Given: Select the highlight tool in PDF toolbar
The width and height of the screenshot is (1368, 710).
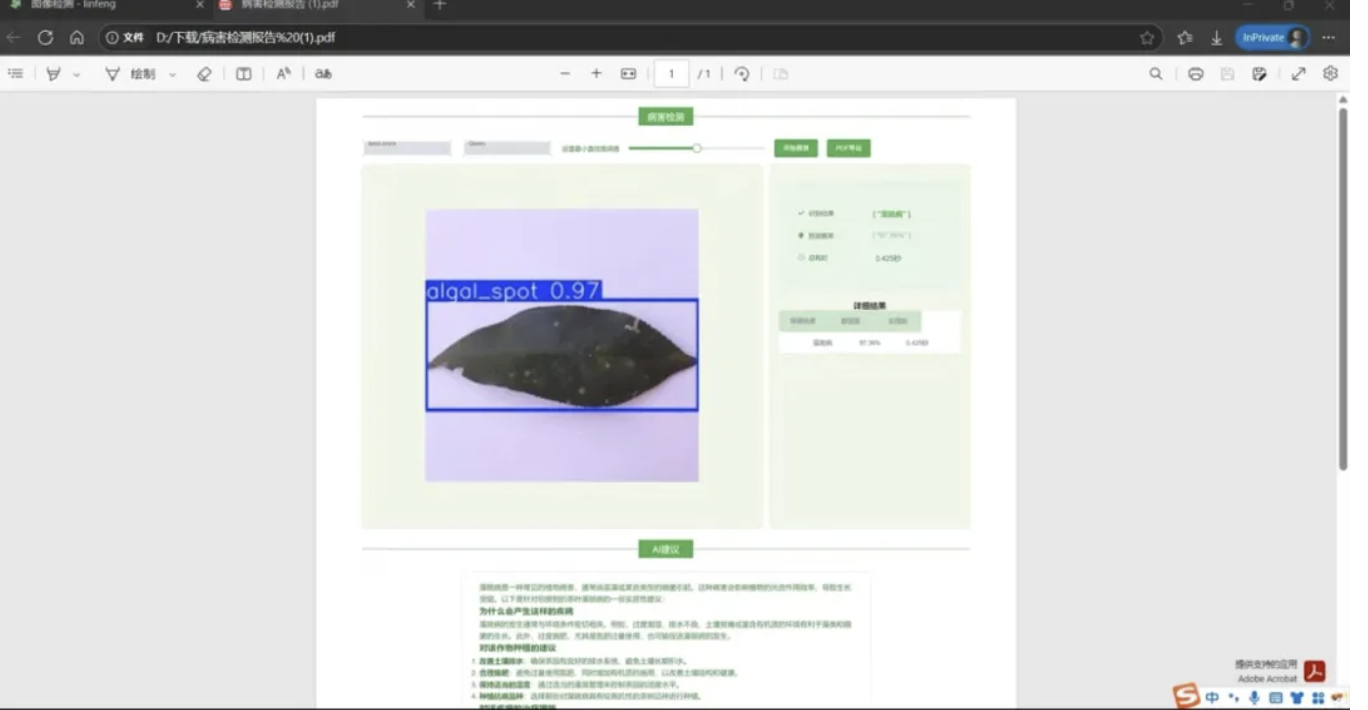Looking at the screenshot, I should (53, 74).
